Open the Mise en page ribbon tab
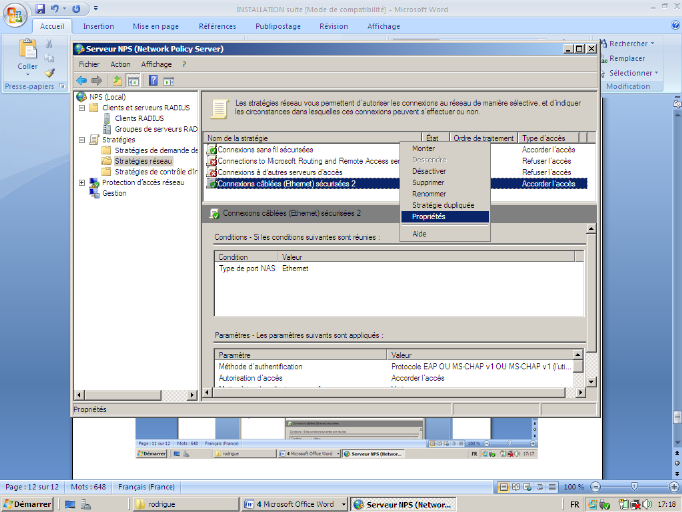682x512 pixels. tap(157, 27)
